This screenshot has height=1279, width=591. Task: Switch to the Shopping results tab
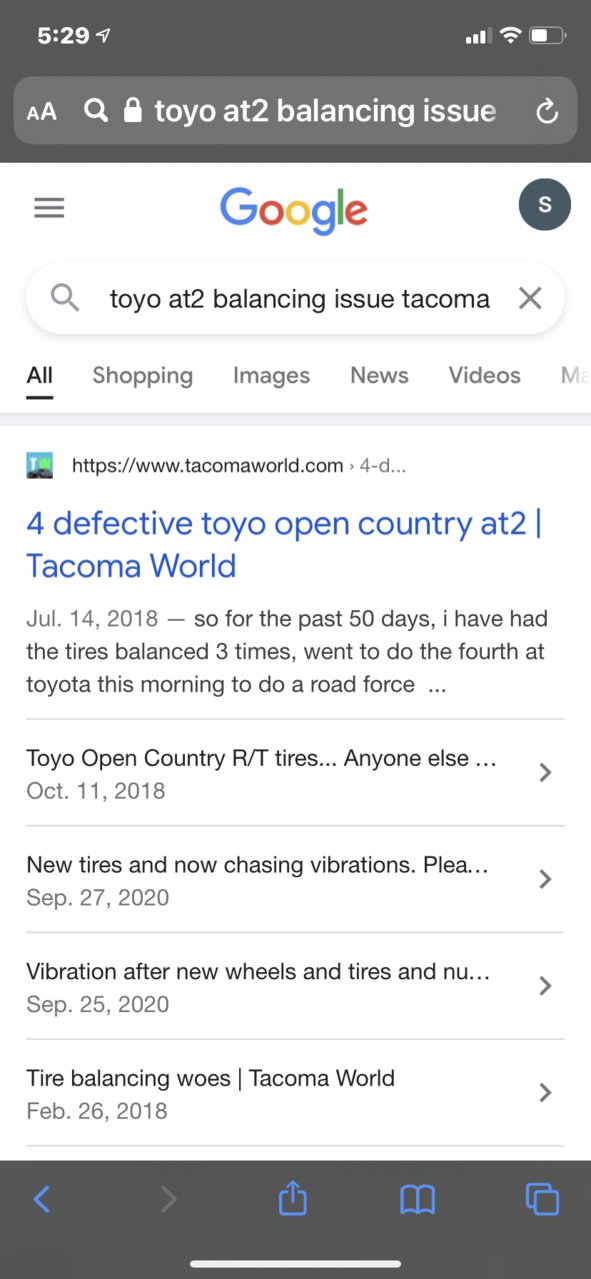tap(143, 375)
